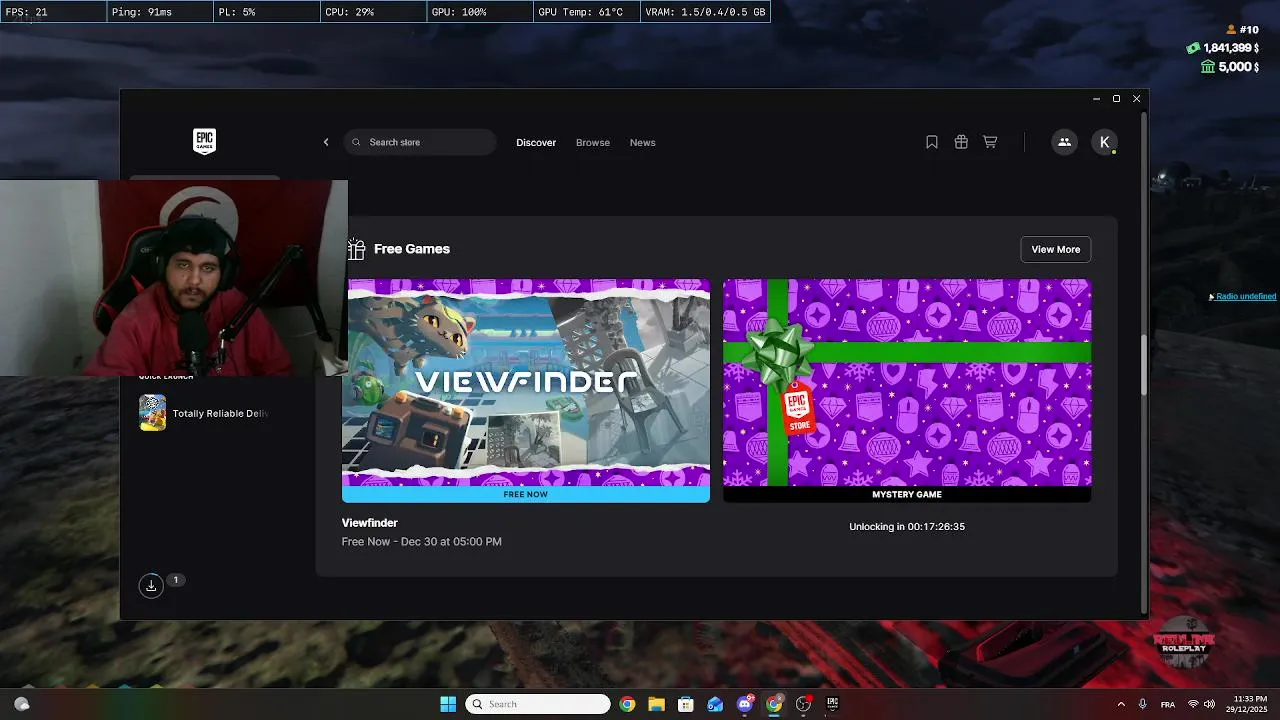Click the MYSTERY GAME label
Viewport: 1280px width, 720px height.
pyautogui.click(x=907, y=494)
